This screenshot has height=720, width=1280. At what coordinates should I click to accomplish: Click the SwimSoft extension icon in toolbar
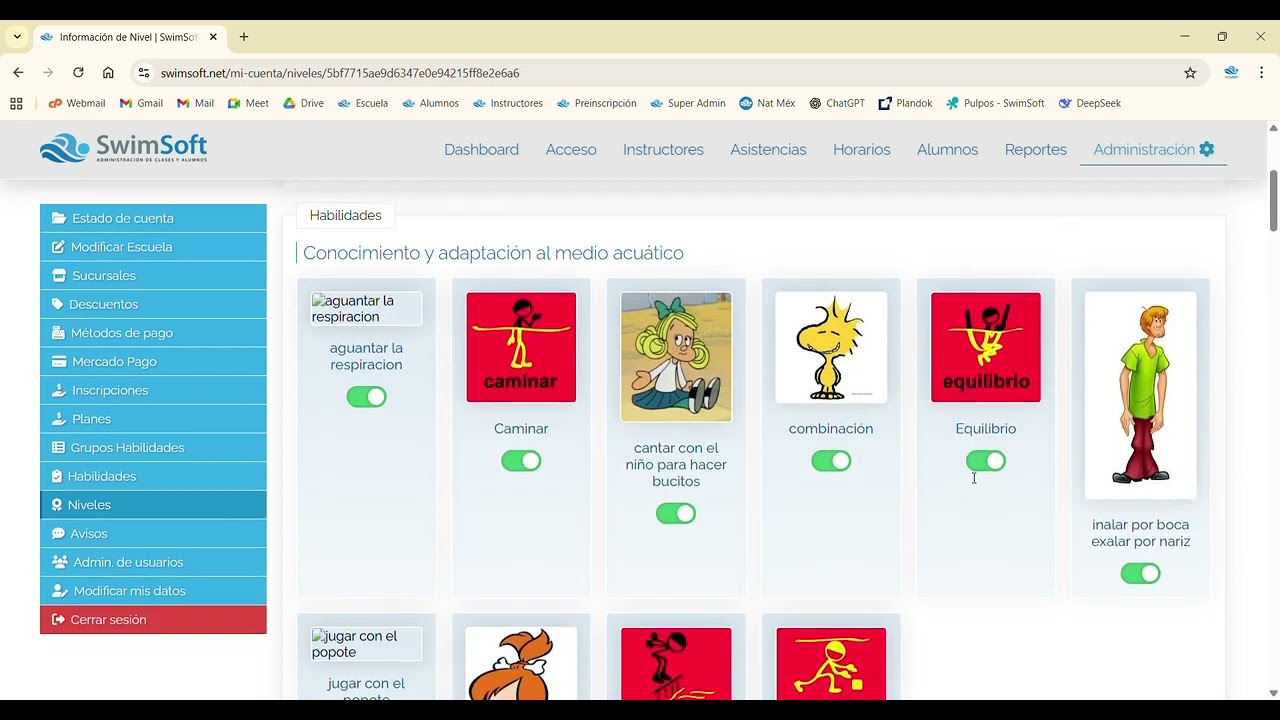(1231, 73)
